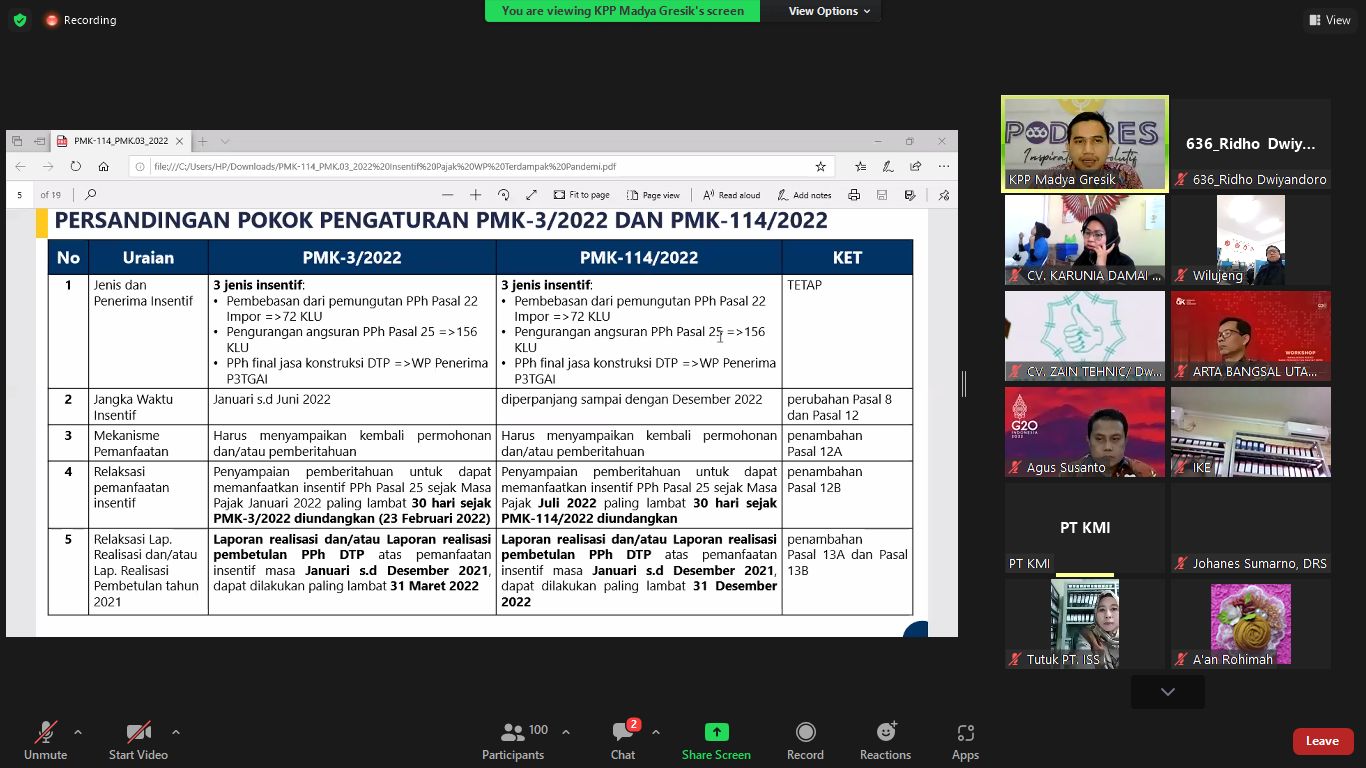Screen dimensions: 1366x768
Task: Switch layout with the View button
Action: point(1330,20)
